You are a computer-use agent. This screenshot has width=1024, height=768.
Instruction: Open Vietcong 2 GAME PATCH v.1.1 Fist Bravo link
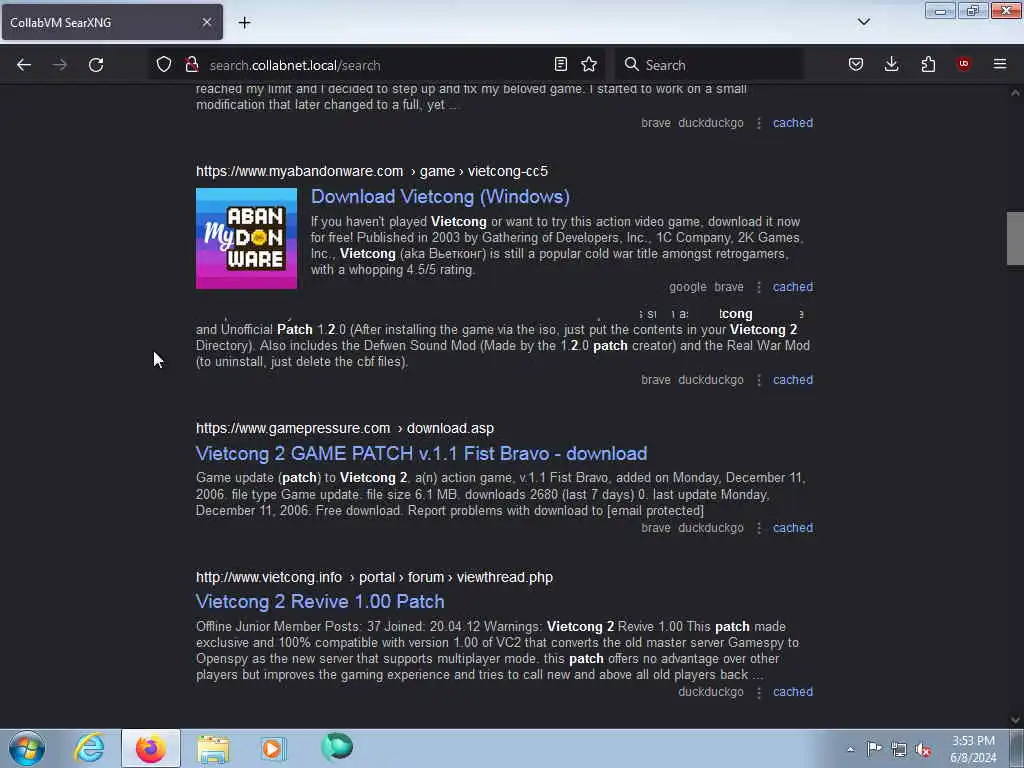tap(421, 453)
